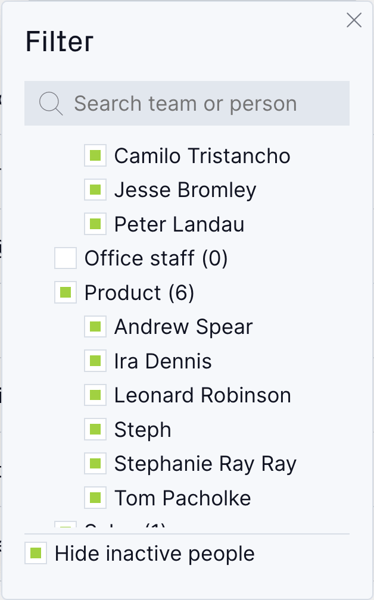Click the Hide inactive people label
Image resolution: width=374 pixels, height=600 pixels.
(x=155, y=554)
